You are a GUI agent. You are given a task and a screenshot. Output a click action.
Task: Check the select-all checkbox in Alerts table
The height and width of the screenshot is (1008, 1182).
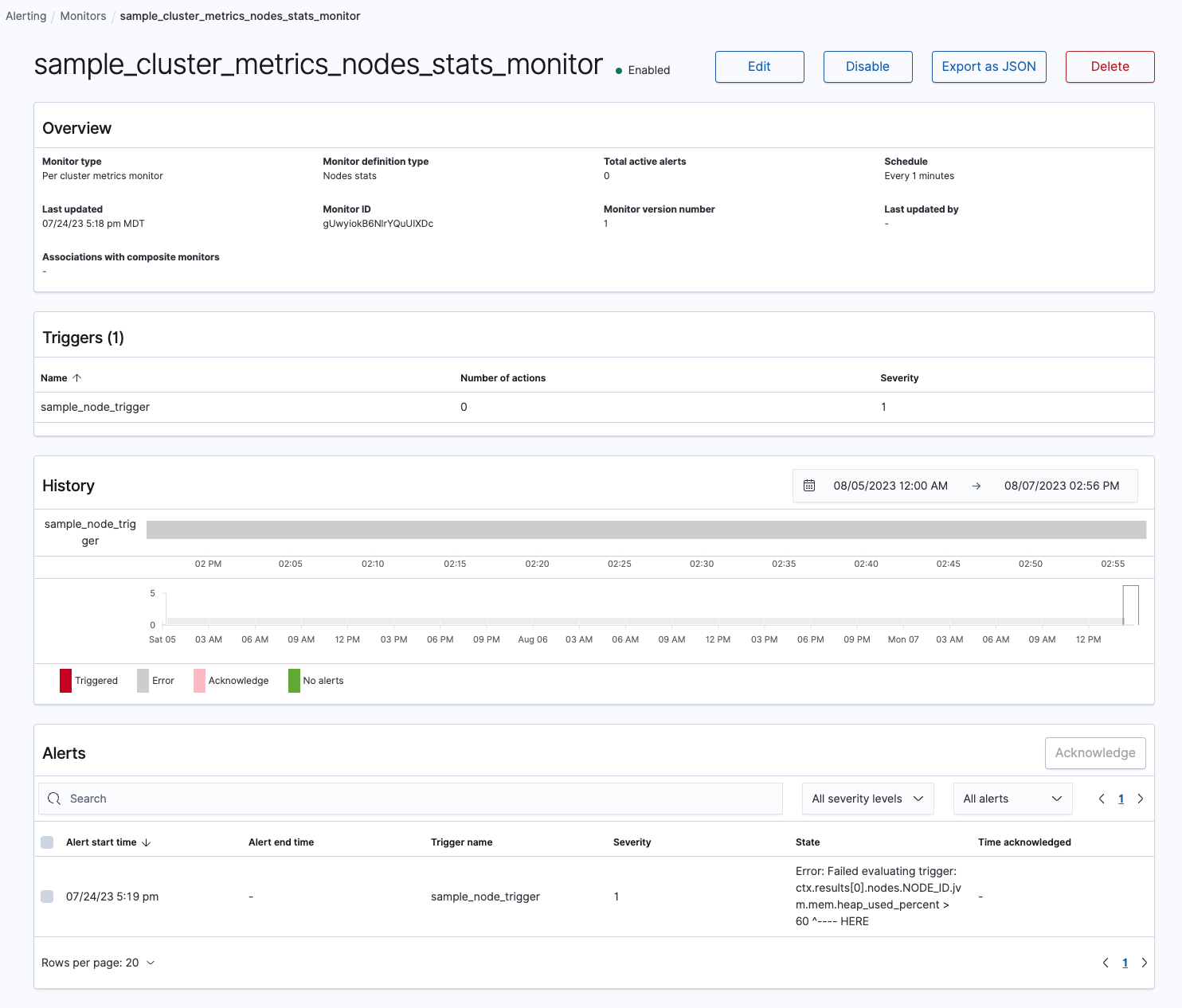[47, 842]
